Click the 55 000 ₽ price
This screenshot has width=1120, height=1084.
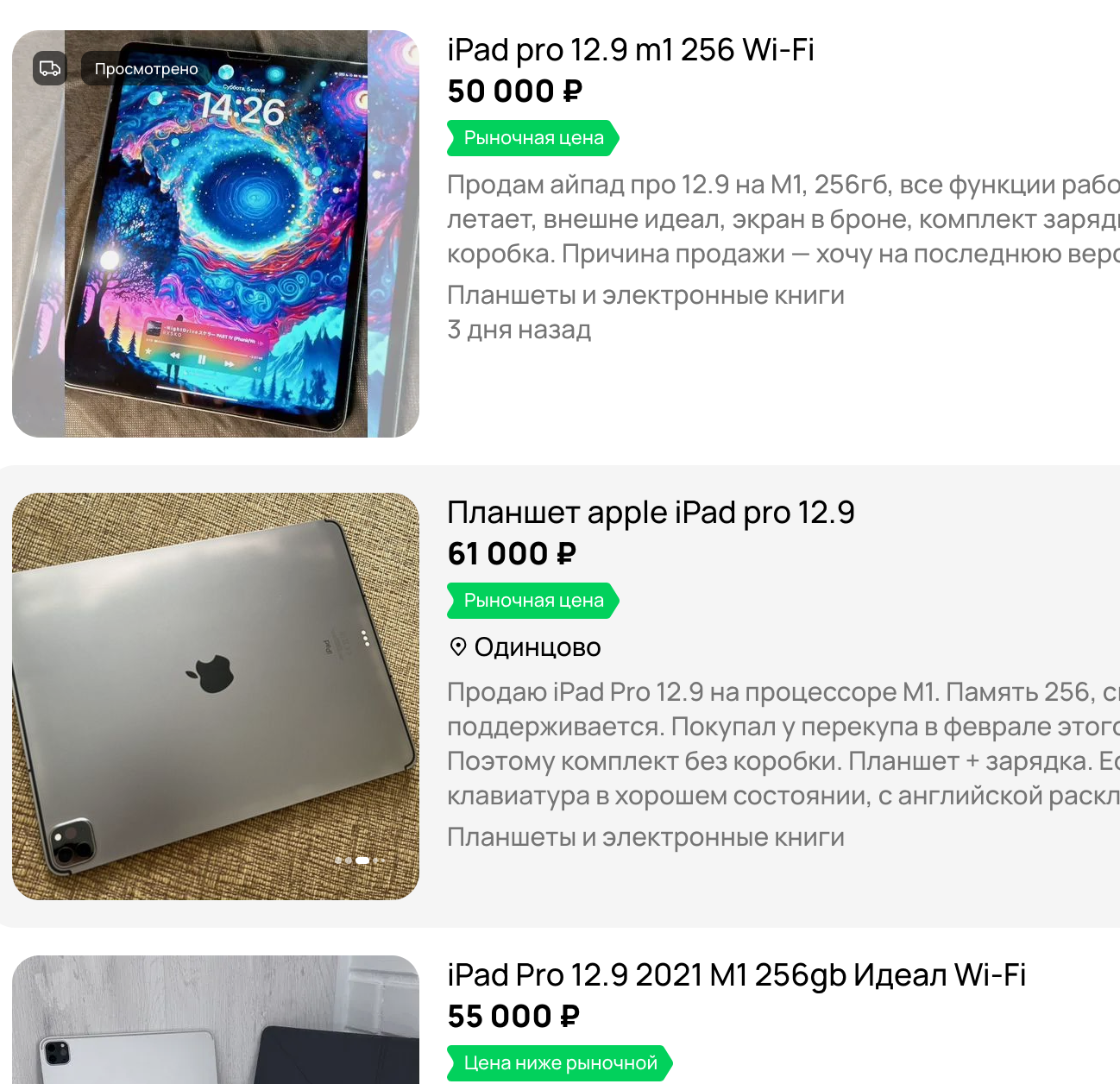click(x=513, y=1017)
